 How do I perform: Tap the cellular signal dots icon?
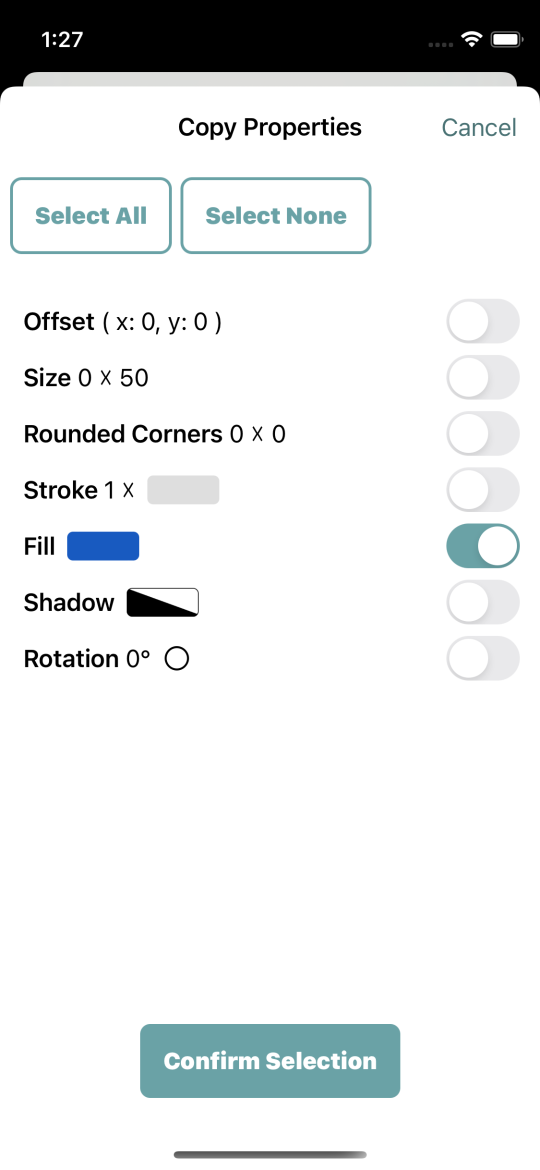click(441, 44)
